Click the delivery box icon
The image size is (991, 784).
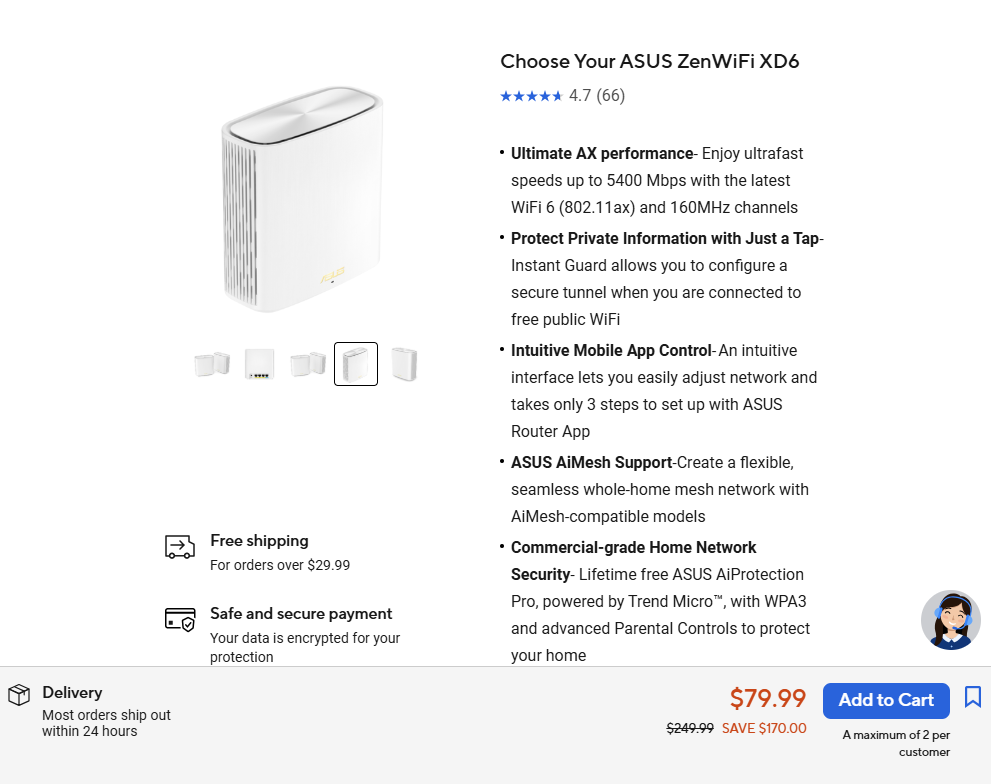pos(19,695)
